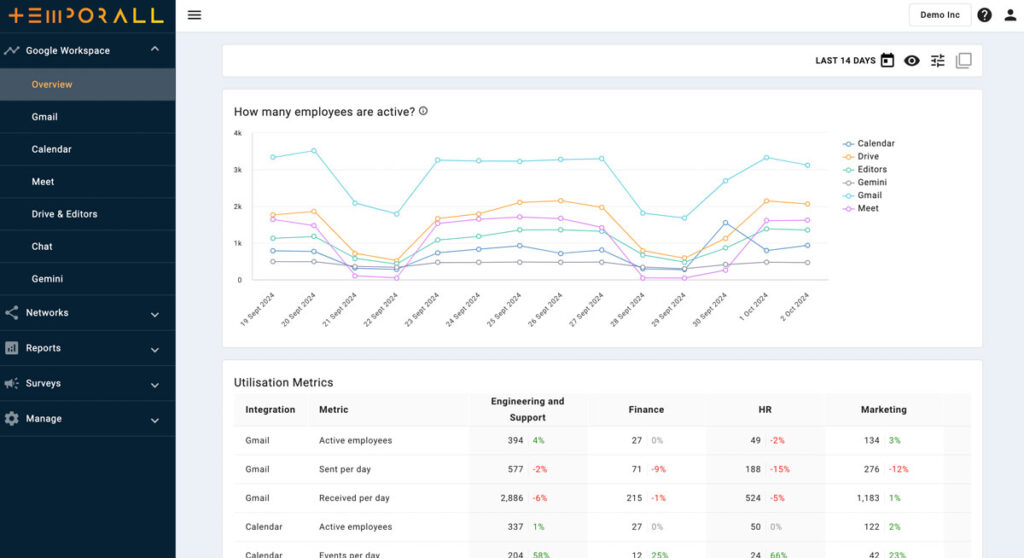Image resolution: width=1024 pixels, height=558 pixels.
Task: Click the Marketing column header
Action: coord(884,410)
